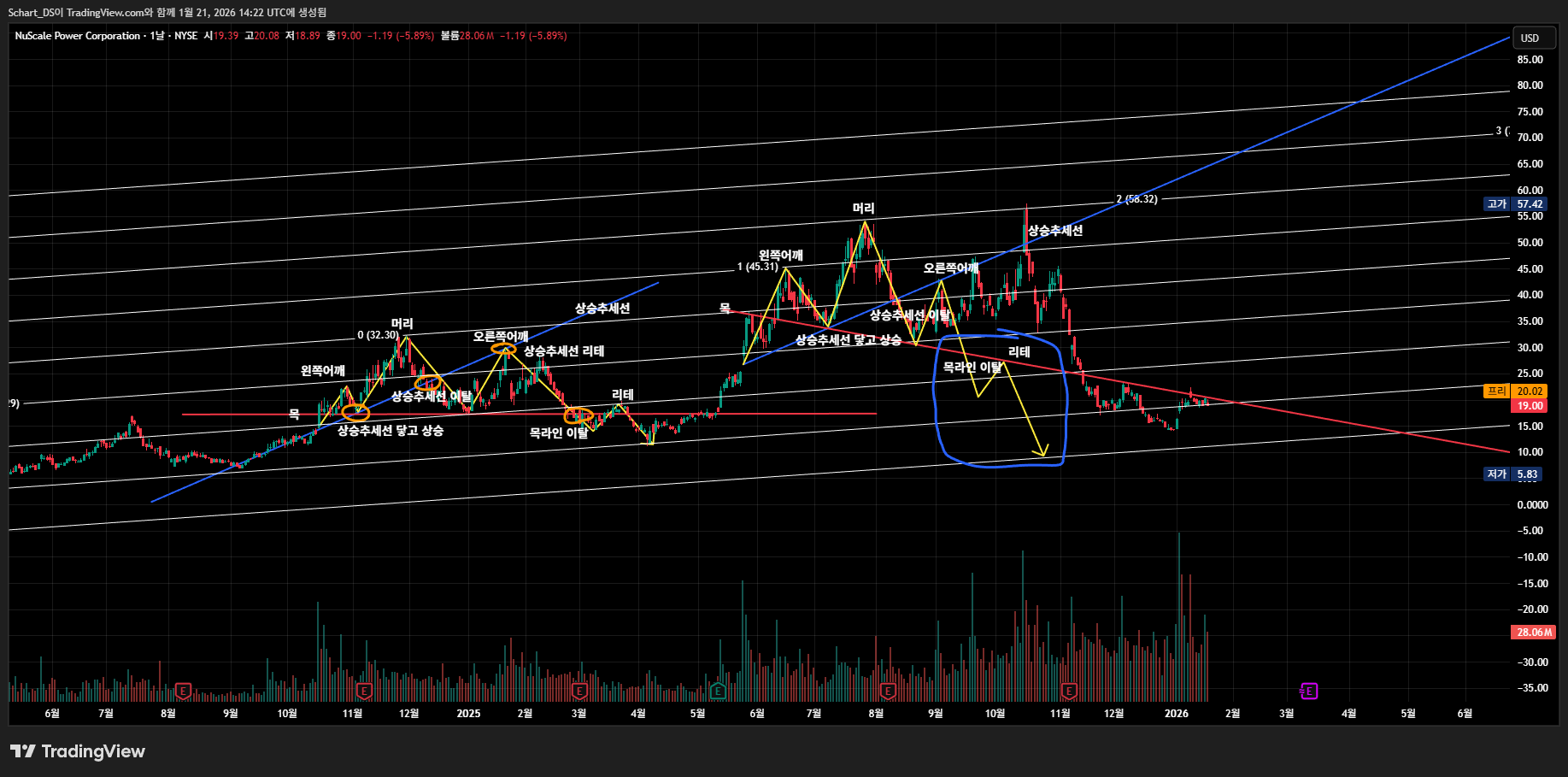Screen dimensions: 1568x777
Task: Click the '왼쪽어깨' label beside '1 (45.31)'
Action: tap(781, 256)
